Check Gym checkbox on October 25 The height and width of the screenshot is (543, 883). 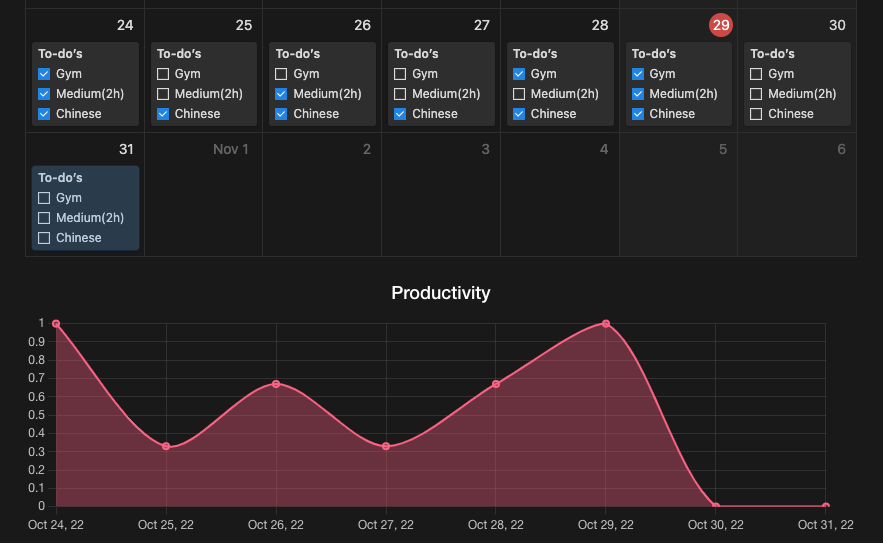click(163, 74)
